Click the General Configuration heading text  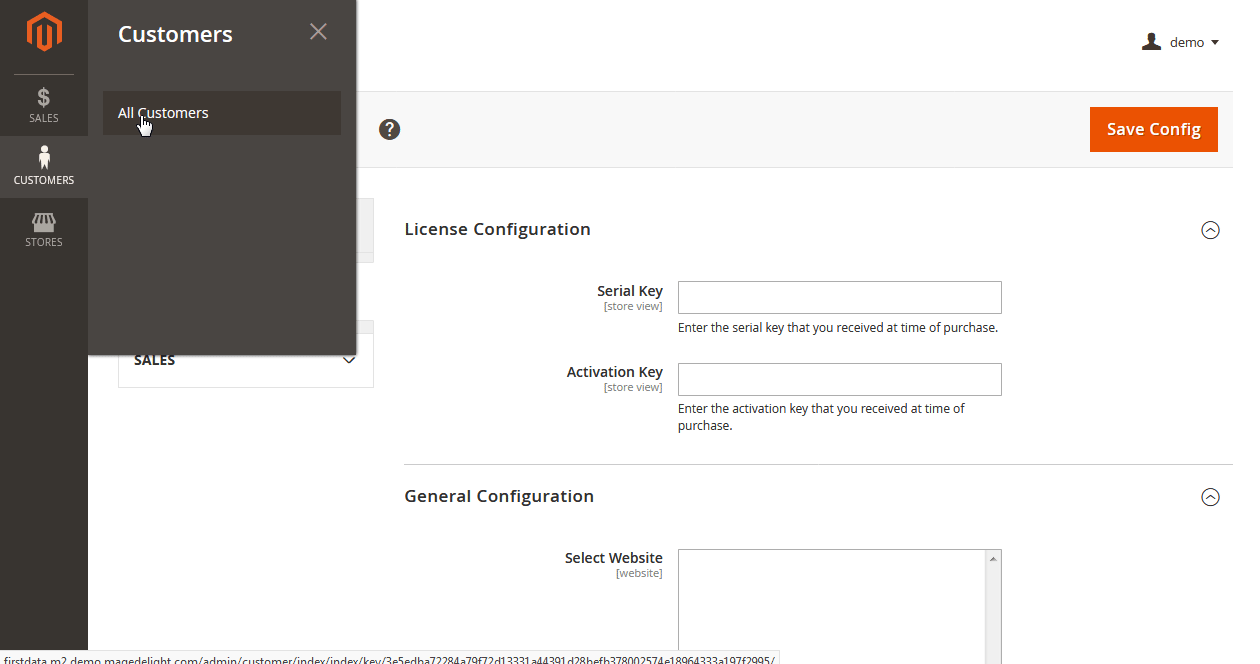pos(499,496)
